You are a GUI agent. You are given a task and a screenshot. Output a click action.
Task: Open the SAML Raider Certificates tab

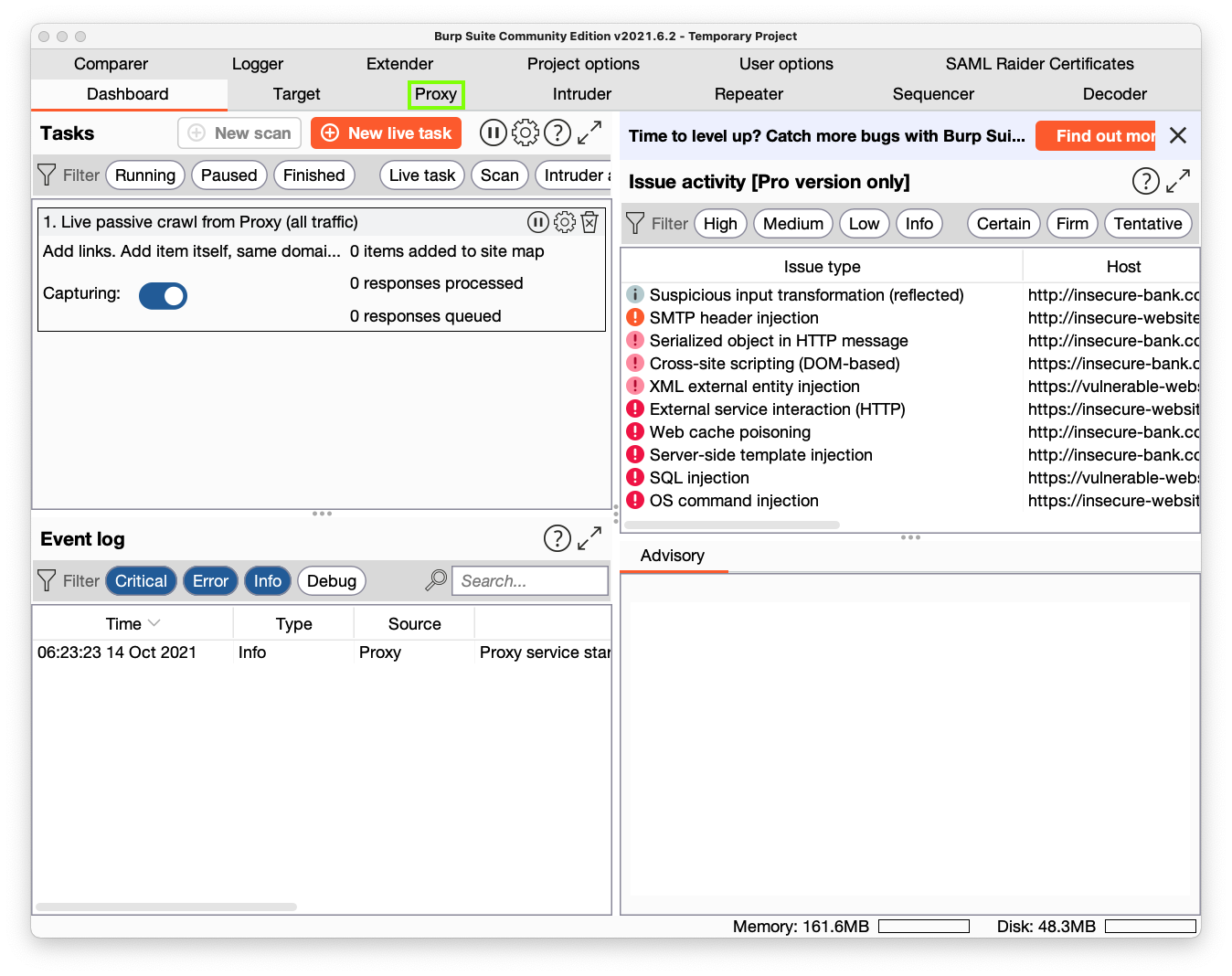click(1040, 64)
